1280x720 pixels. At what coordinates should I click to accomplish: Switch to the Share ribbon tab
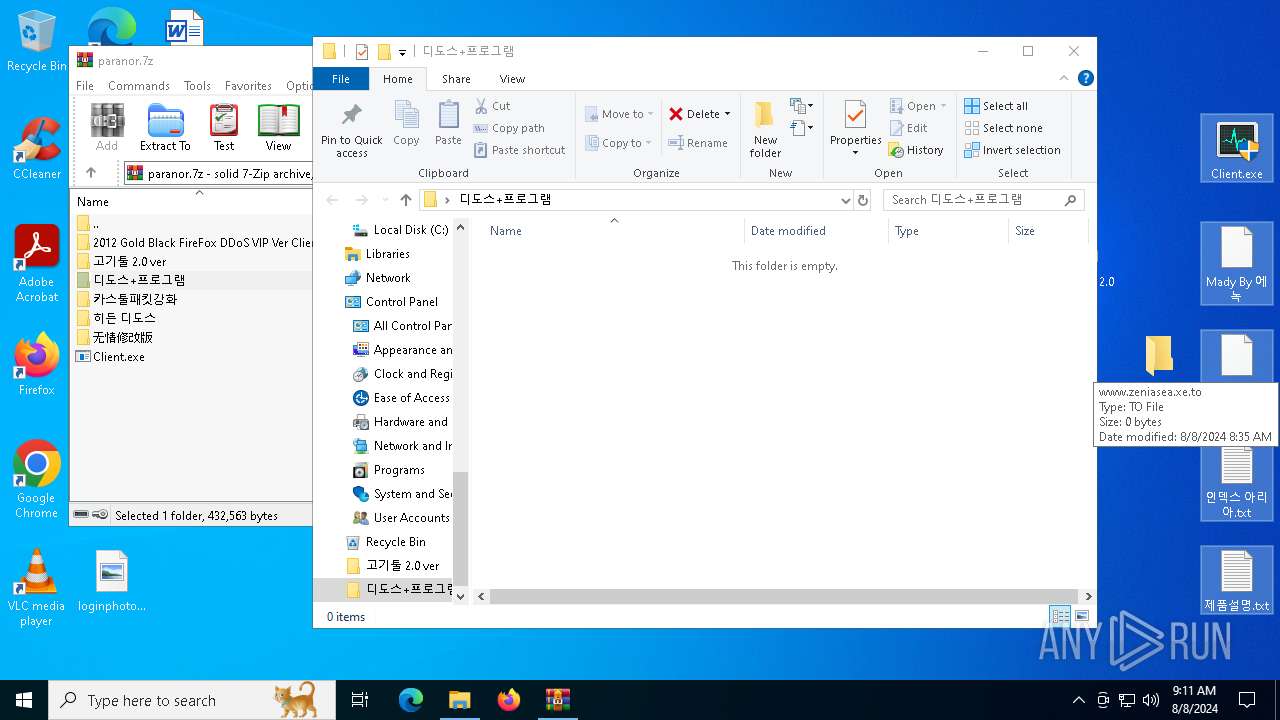point(456,79)
